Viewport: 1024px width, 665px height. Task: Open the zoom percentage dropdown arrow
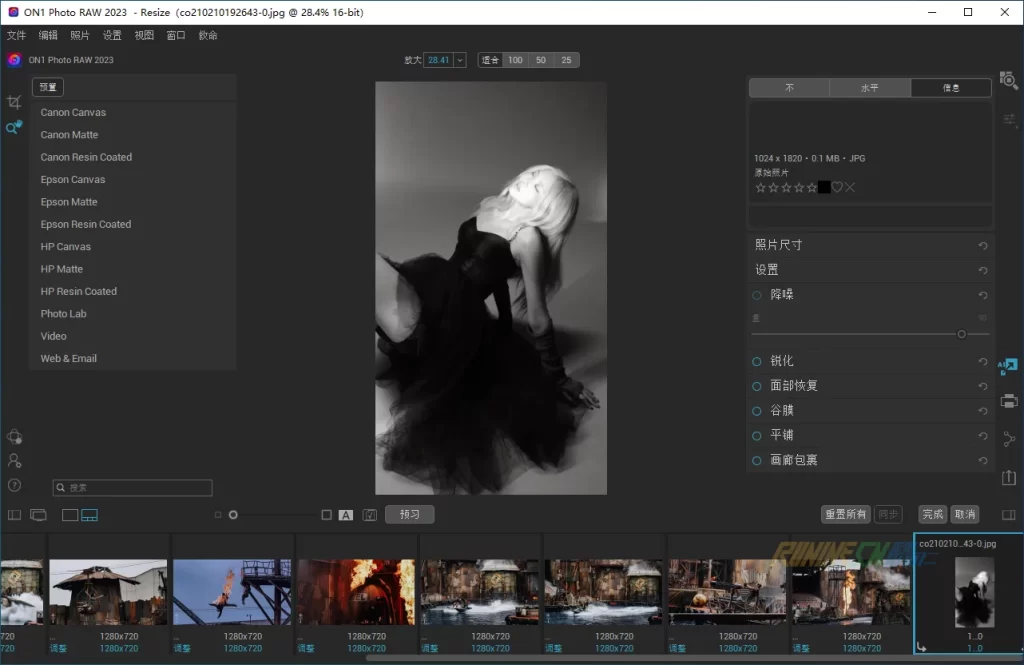click(x=460, y=60)
